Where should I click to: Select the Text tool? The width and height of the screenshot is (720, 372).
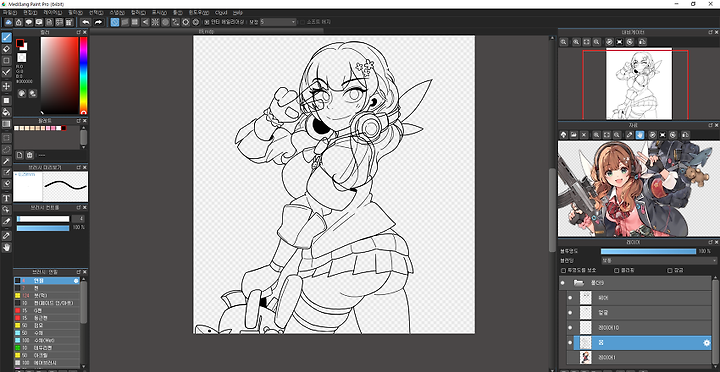(6, 198)
